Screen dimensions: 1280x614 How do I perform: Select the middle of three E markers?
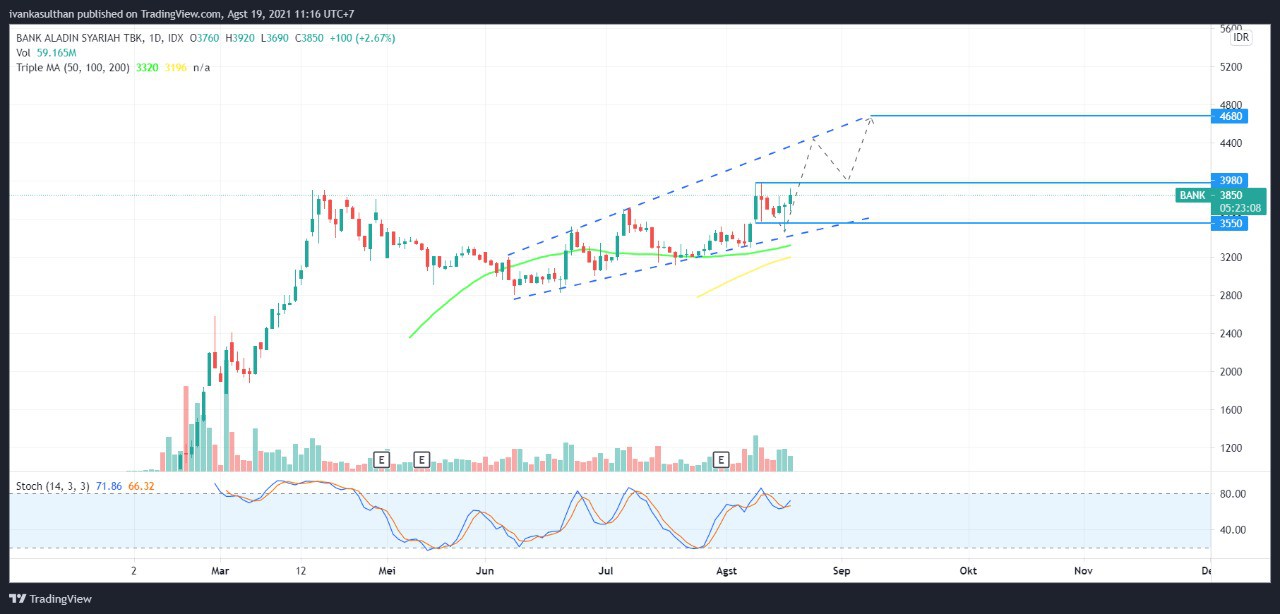(x=421, y=460)
